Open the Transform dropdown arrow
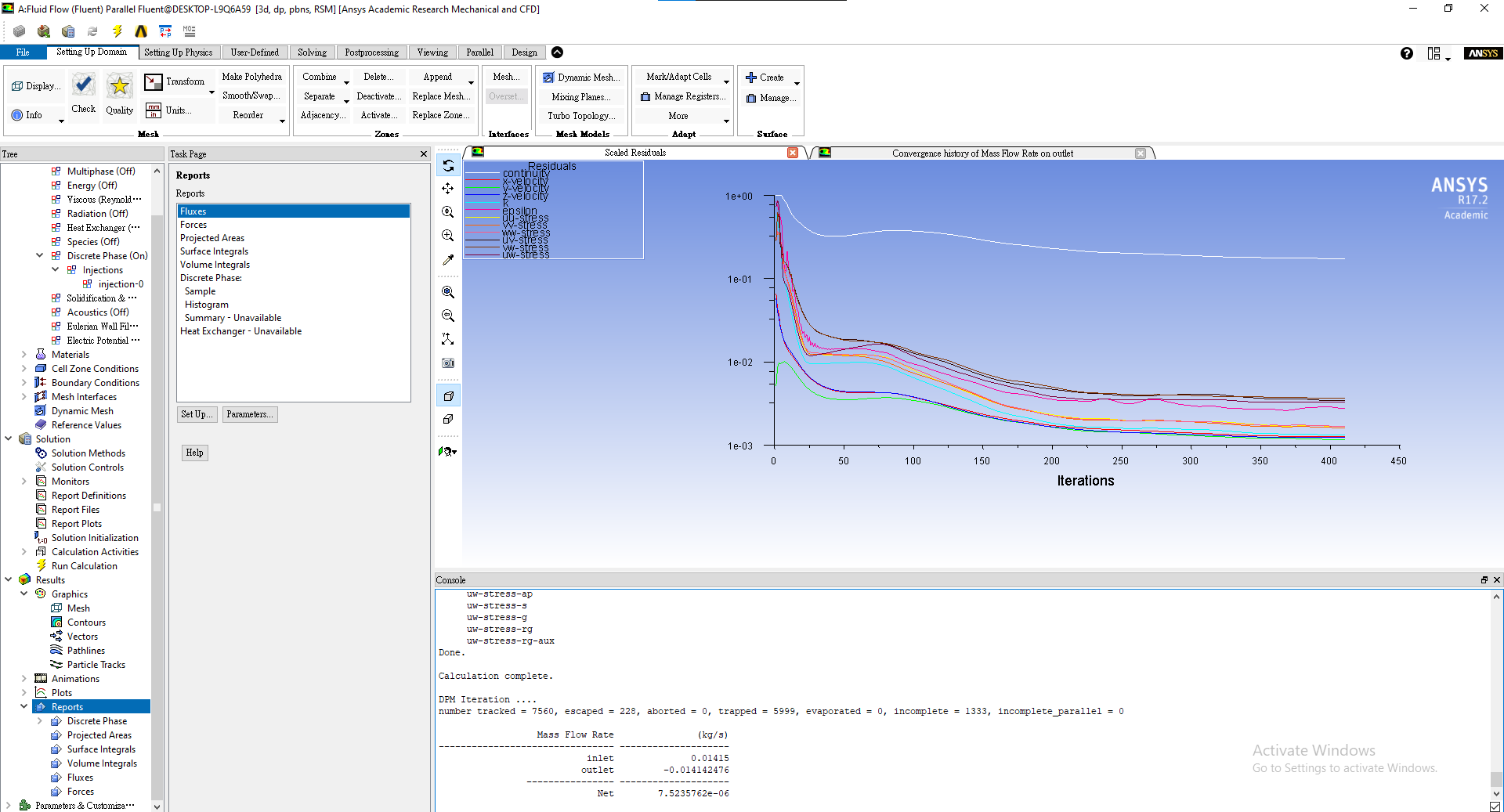The height and width of the screenshot is (812, 1504). [x=211, y=92]
